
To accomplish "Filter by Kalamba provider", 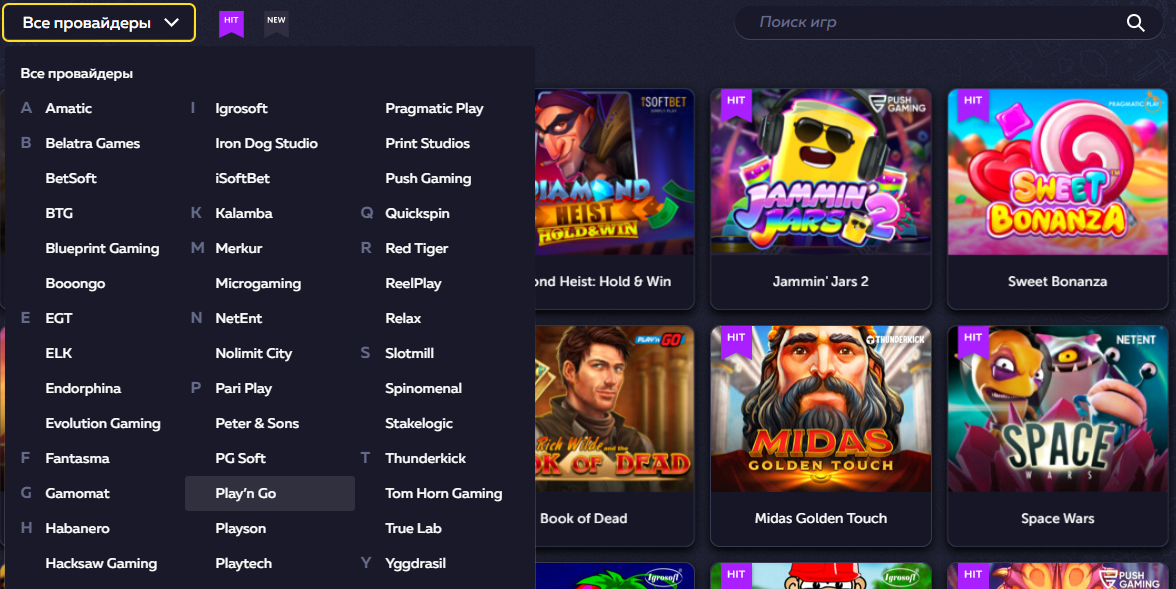I will pyautogui.click(x=244, y=213).
